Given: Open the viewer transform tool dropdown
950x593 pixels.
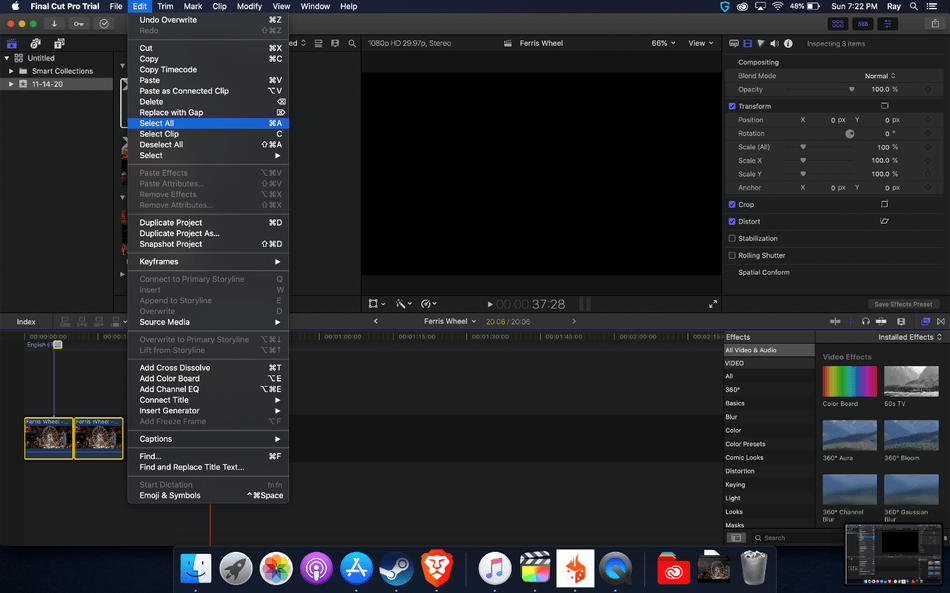Looking at the screenshot, I should click(377, 303).
